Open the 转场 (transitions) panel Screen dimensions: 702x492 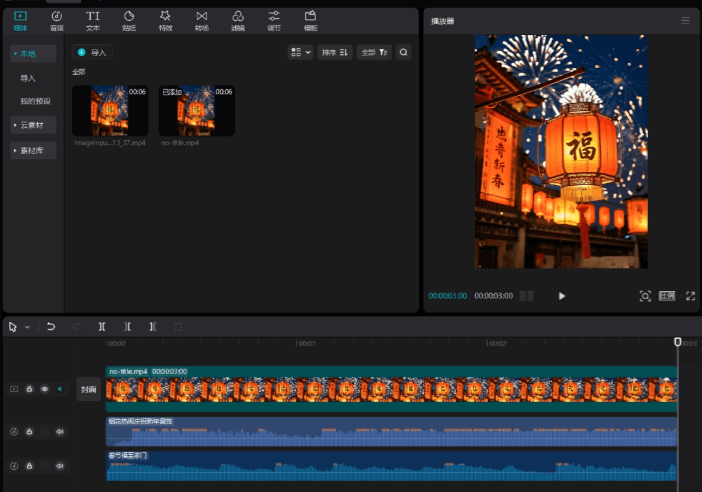201,20
